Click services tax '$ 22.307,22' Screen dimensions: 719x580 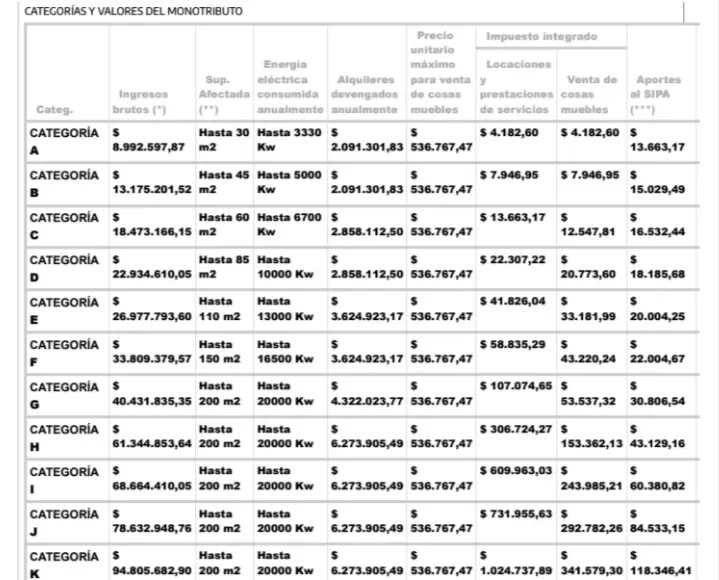513,260
